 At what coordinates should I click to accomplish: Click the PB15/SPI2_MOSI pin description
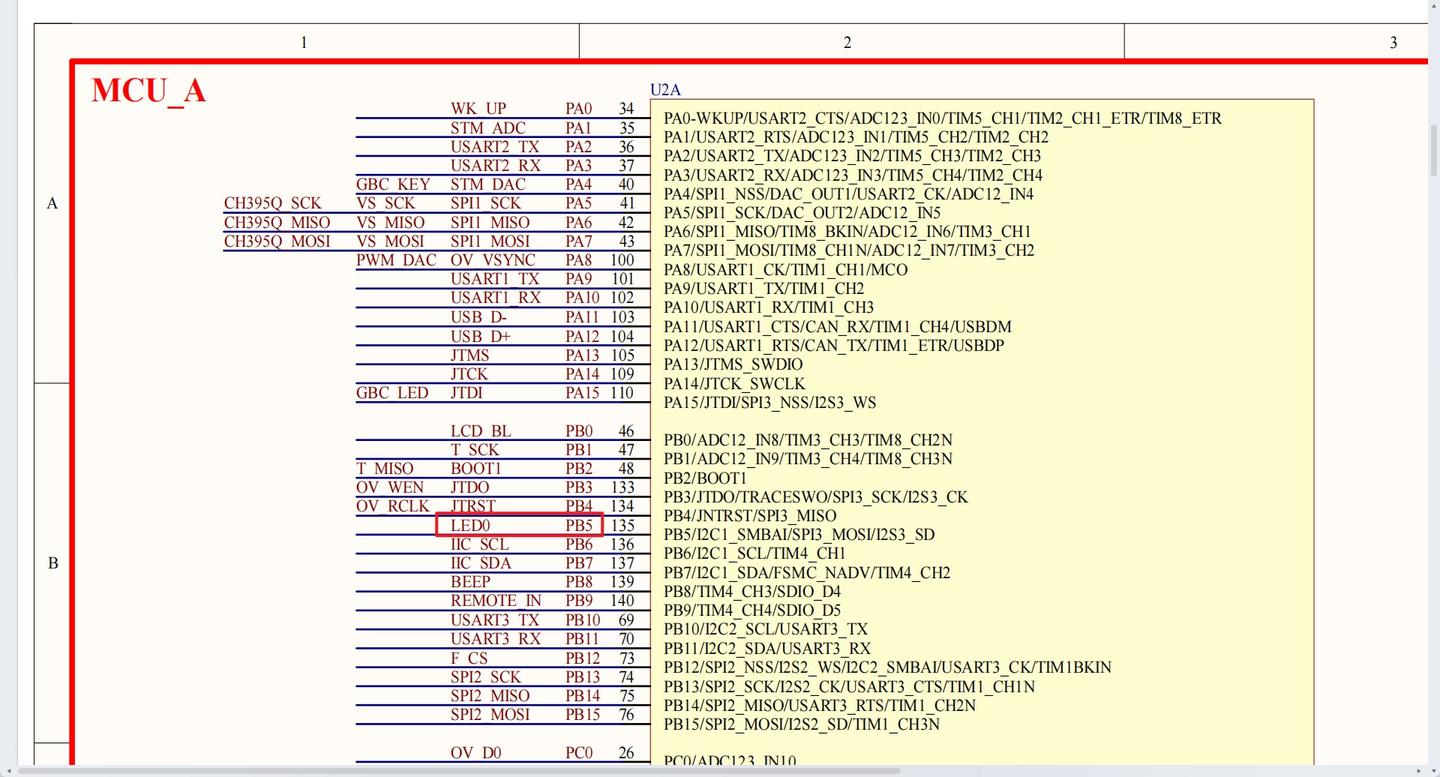(x=802, y=724)
